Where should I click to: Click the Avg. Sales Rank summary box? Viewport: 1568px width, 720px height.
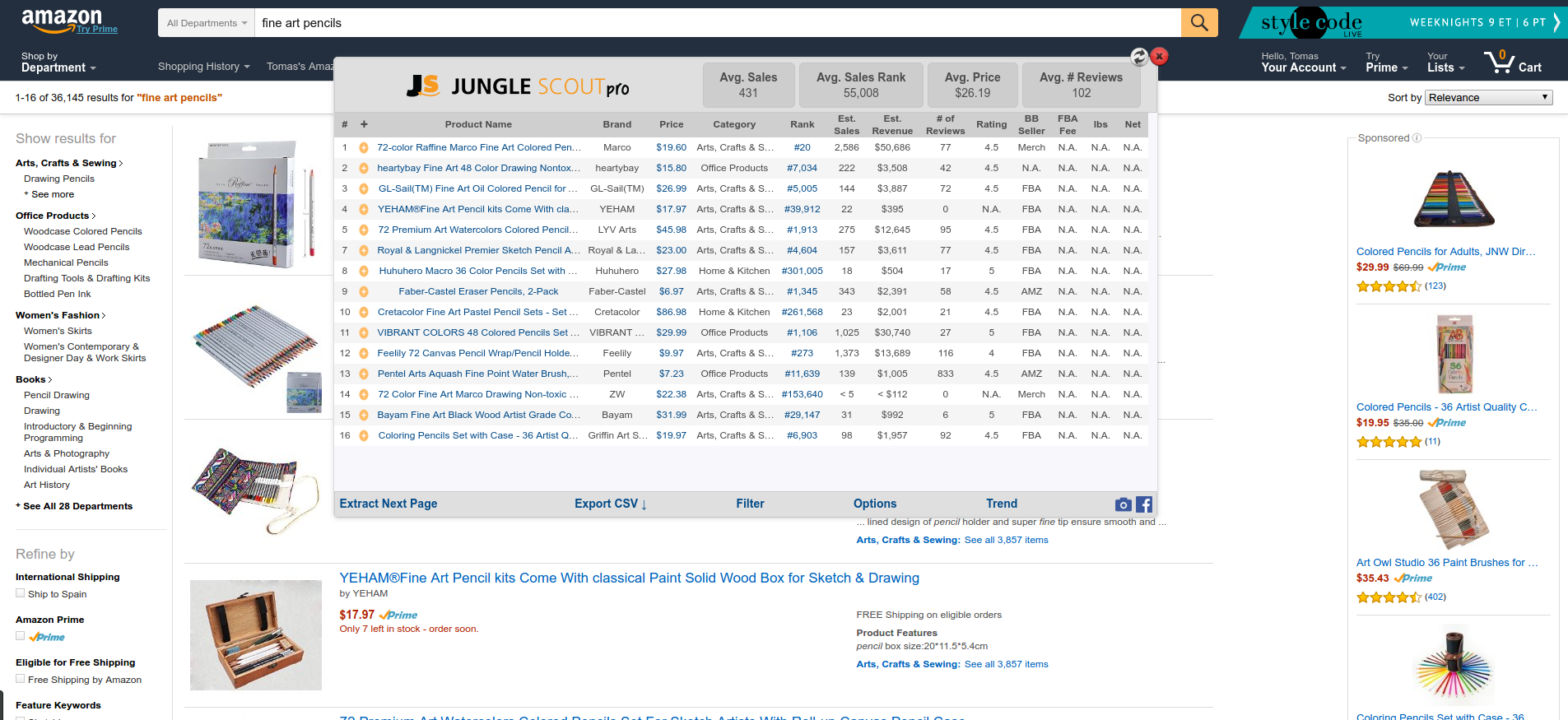861,85
